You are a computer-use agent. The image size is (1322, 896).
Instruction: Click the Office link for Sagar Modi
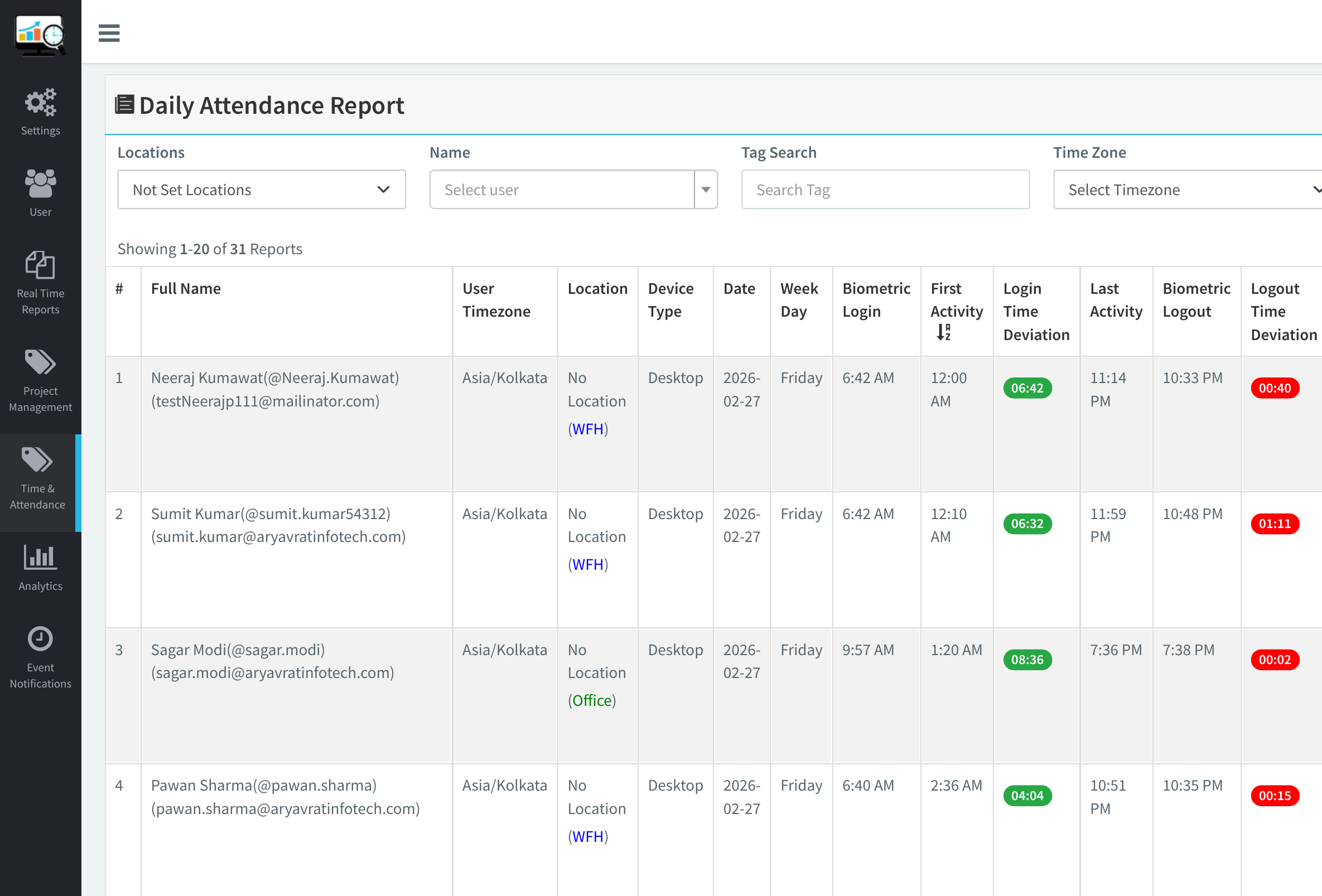click(592, 700)
